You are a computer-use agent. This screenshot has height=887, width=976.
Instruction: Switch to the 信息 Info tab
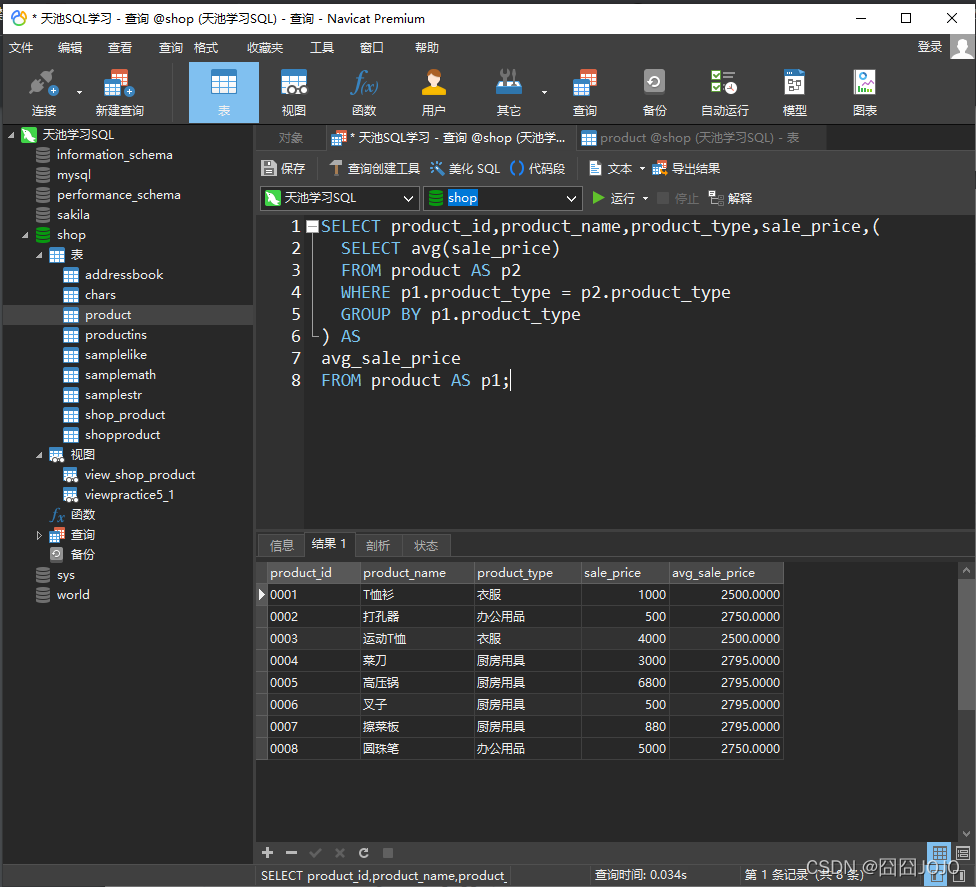click(x=281, y=546)
